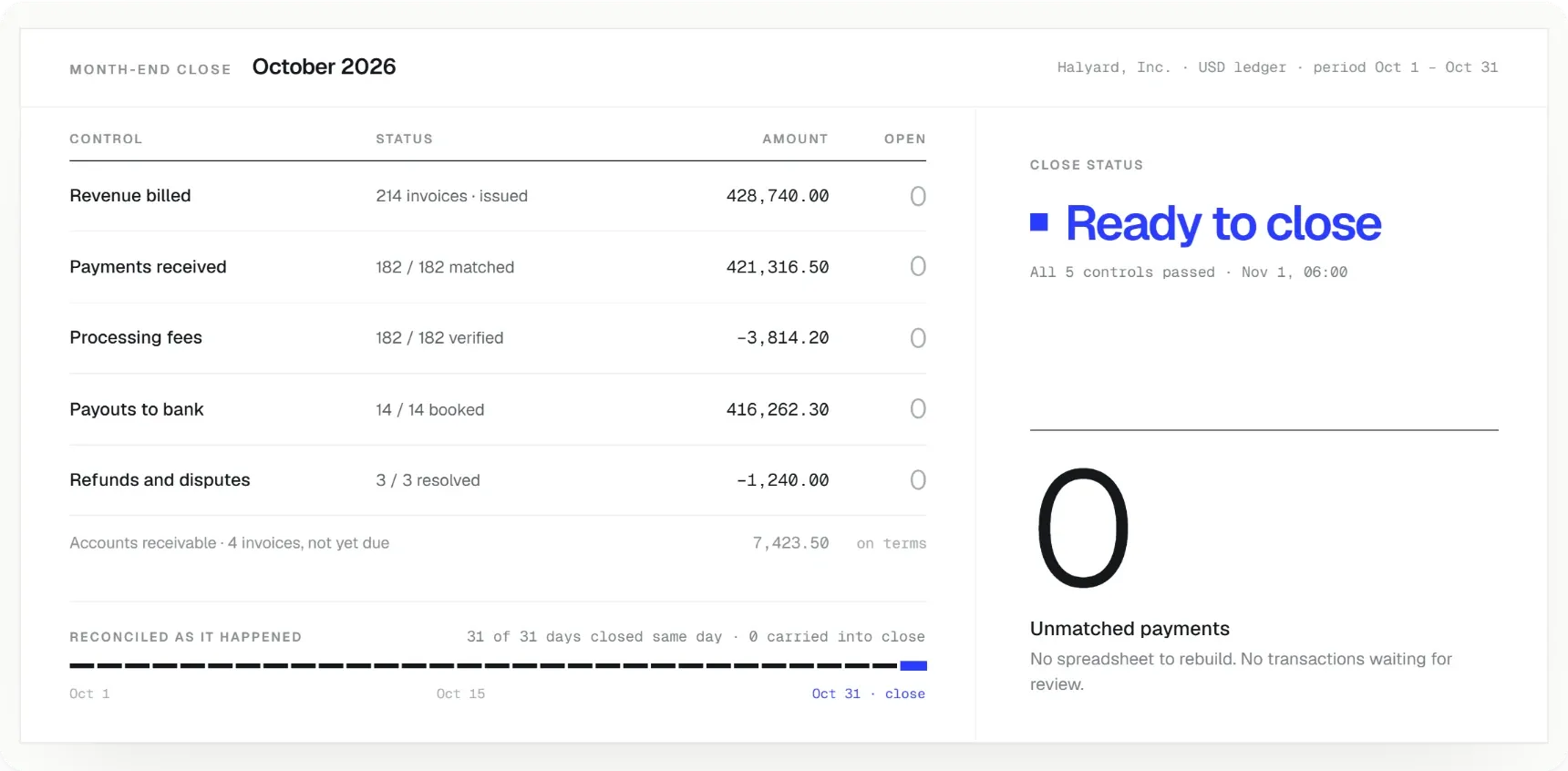The height and width of the screenshot is (771, 1568).
Task: Click "214 invoices · issued" status
Action: point(451,196)
